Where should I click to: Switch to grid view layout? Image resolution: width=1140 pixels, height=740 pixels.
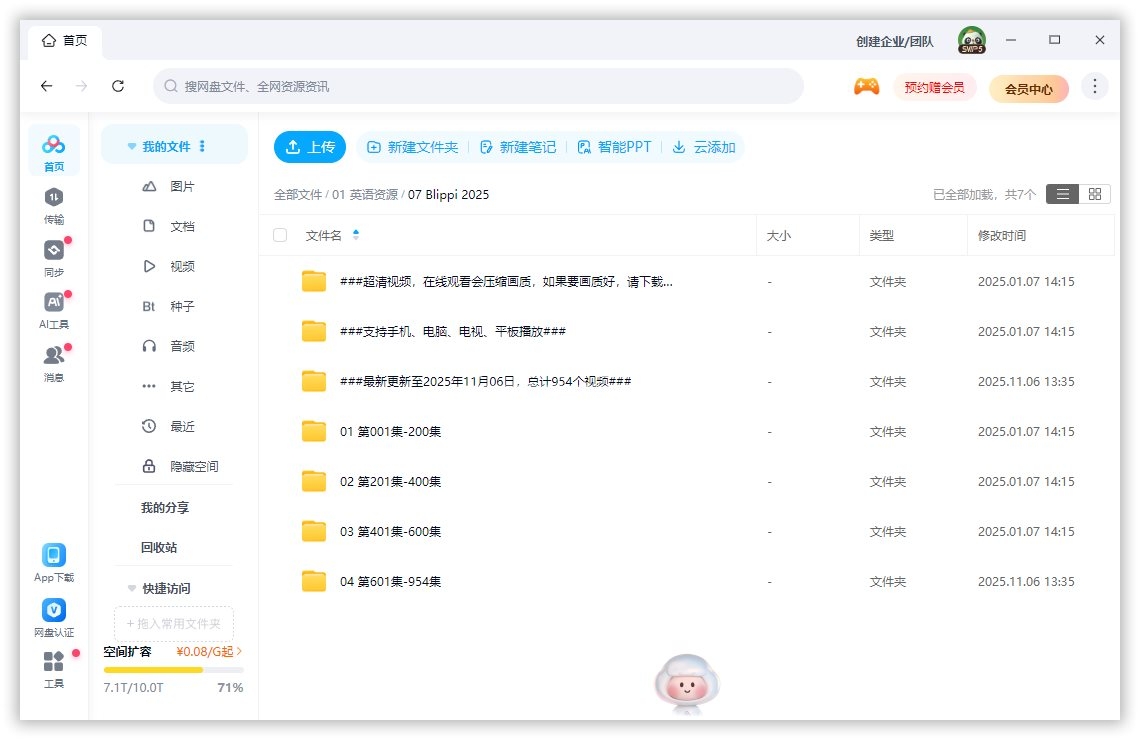(x=1094, y=194)
